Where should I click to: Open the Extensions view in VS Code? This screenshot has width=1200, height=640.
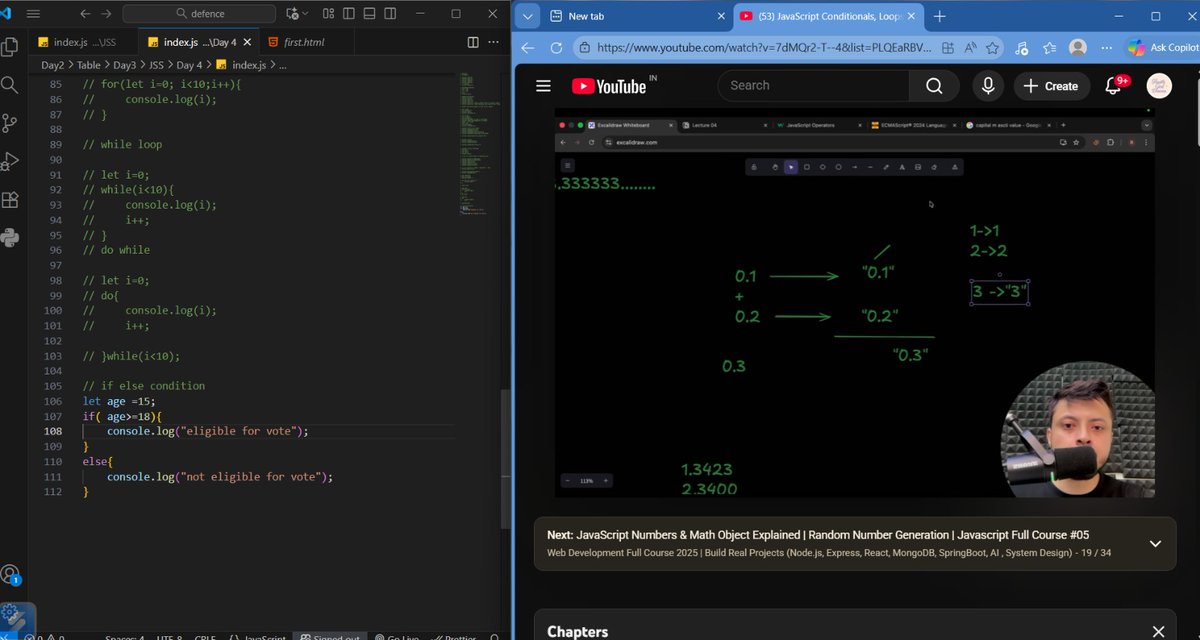pos(10,199)
